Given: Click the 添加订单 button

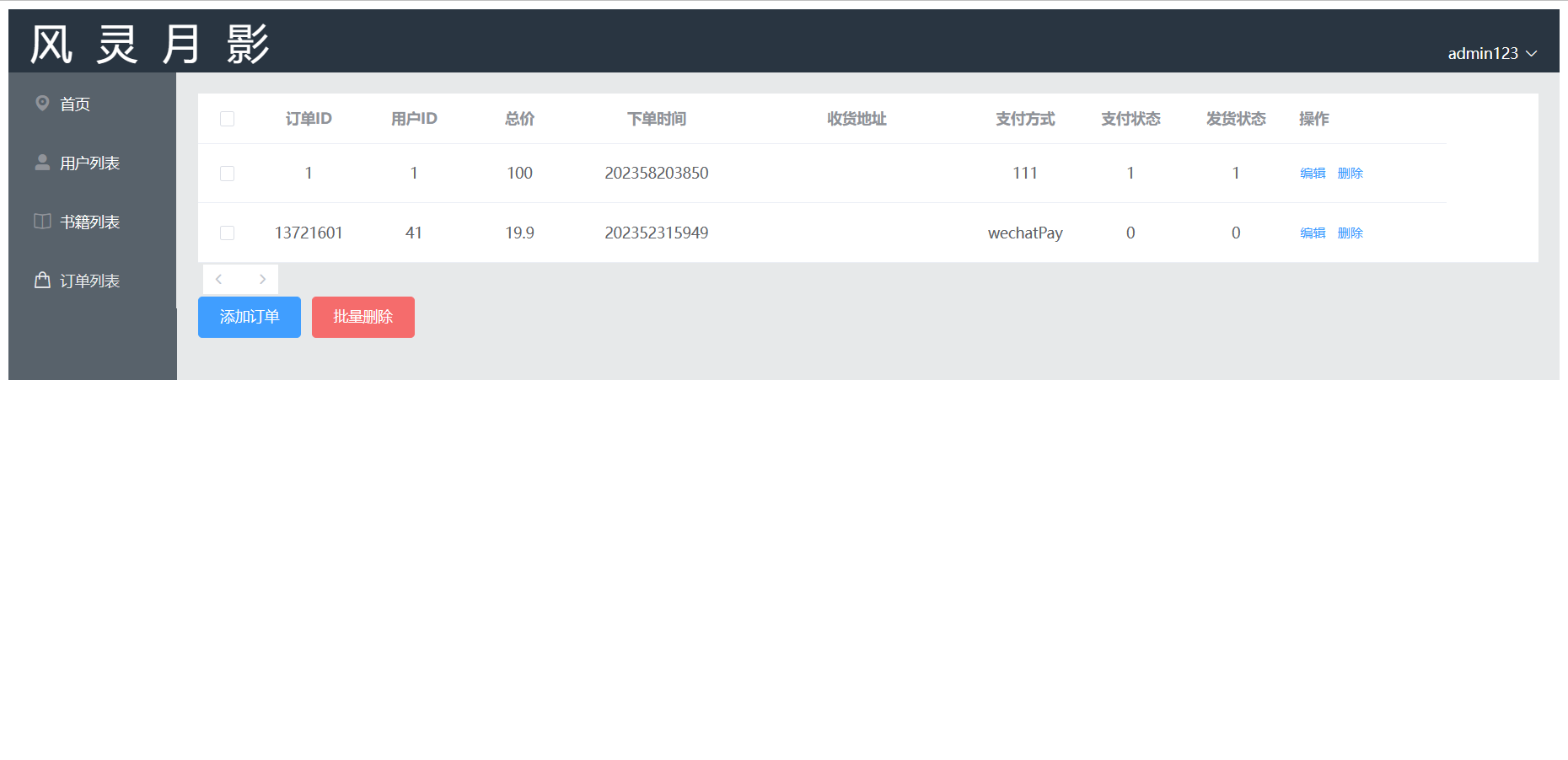Looking at the screenshot, I should tap(250, 317).
